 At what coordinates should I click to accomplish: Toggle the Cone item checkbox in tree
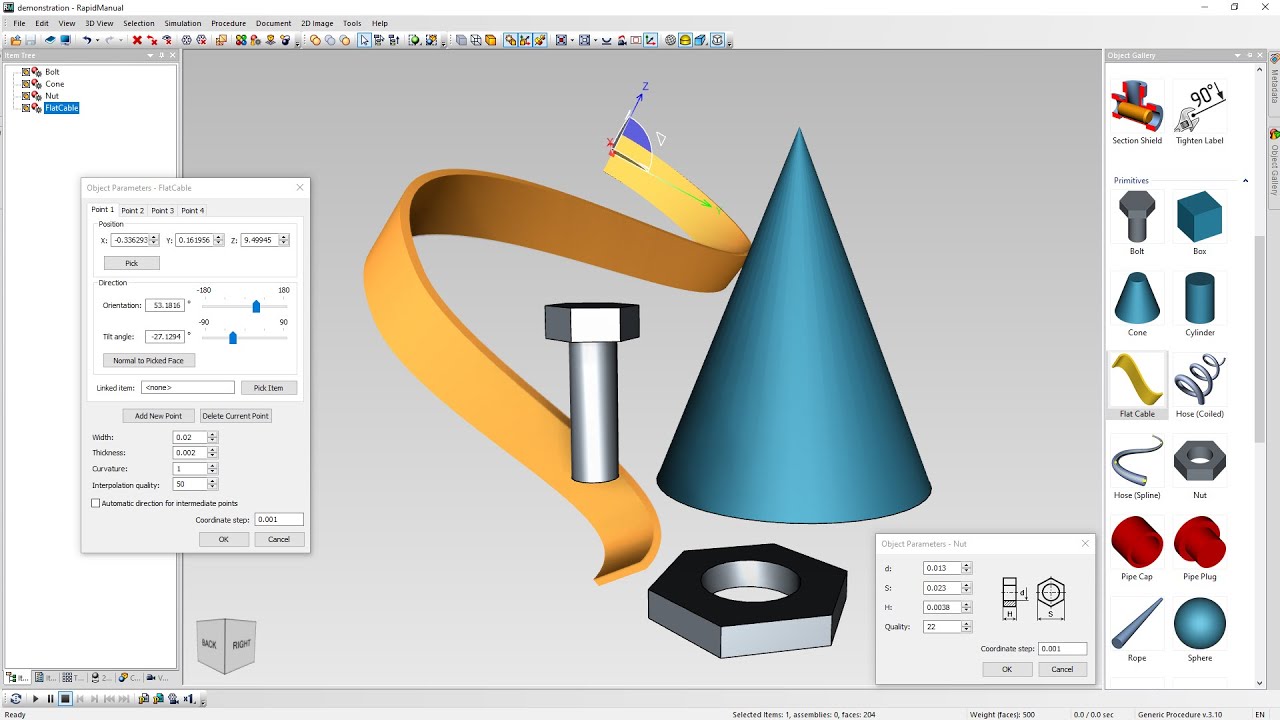[26, 84]
